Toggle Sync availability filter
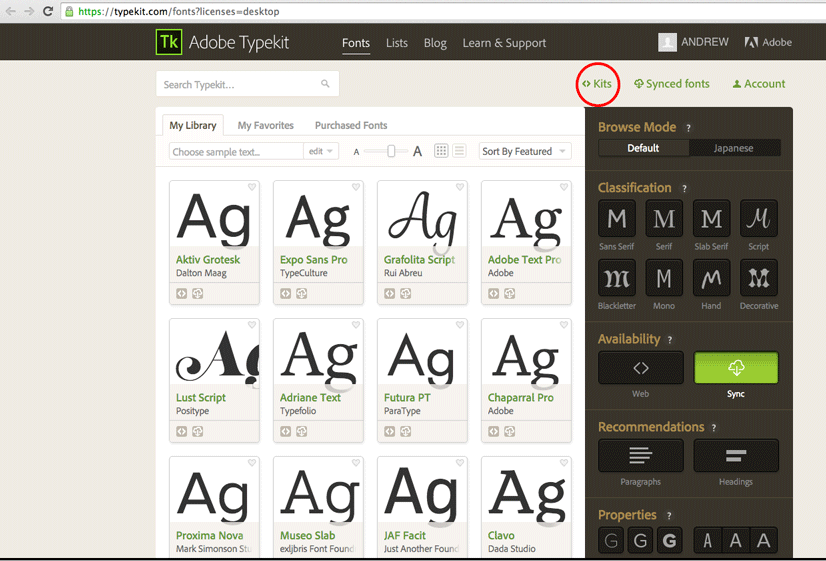The width and height of the screenshot is (826, 561). pyautogui.click(x=735, y=368)
